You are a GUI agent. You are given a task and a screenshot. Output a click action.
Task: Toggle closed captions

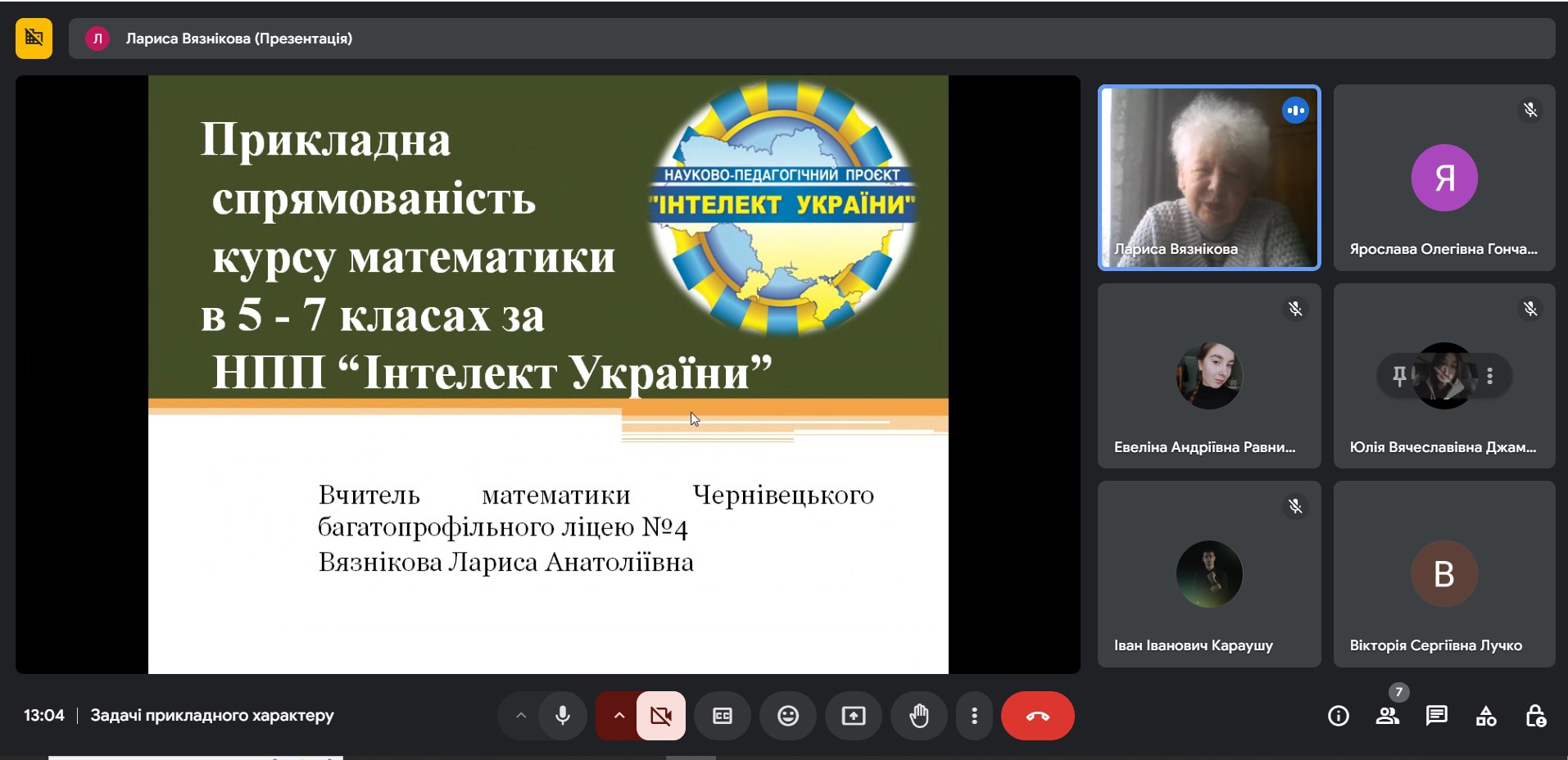coord(723,716)
